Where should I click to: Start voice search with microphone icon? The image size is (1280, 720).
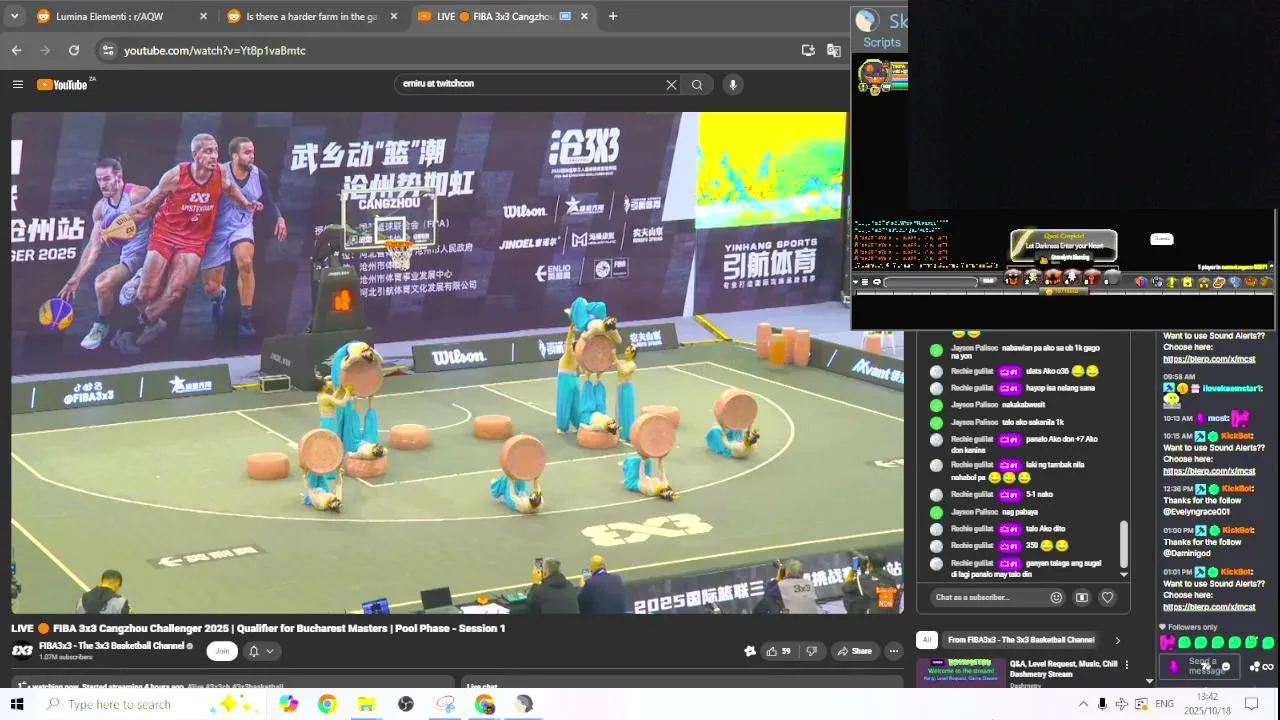pos(733,85)
